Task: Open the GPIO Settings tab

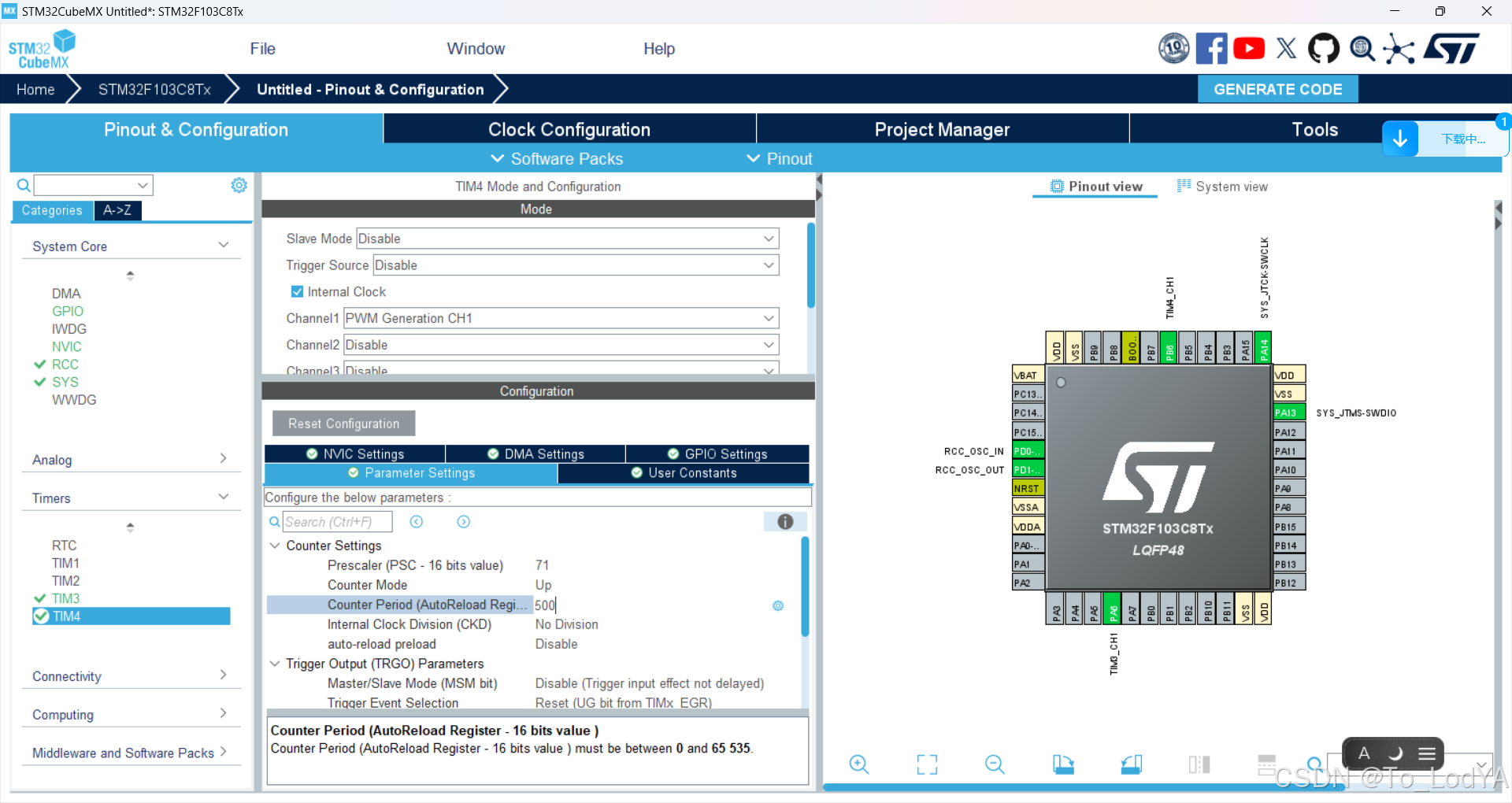Action: click(x=717, y=454)
